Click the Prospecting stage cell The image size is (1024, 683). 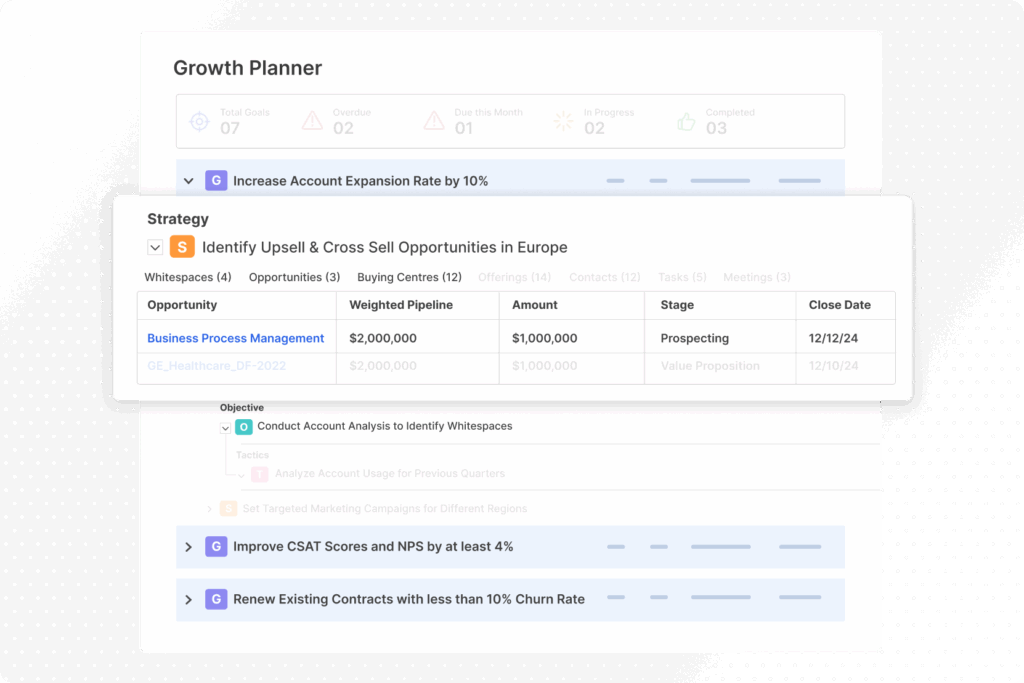coord(695,338)
